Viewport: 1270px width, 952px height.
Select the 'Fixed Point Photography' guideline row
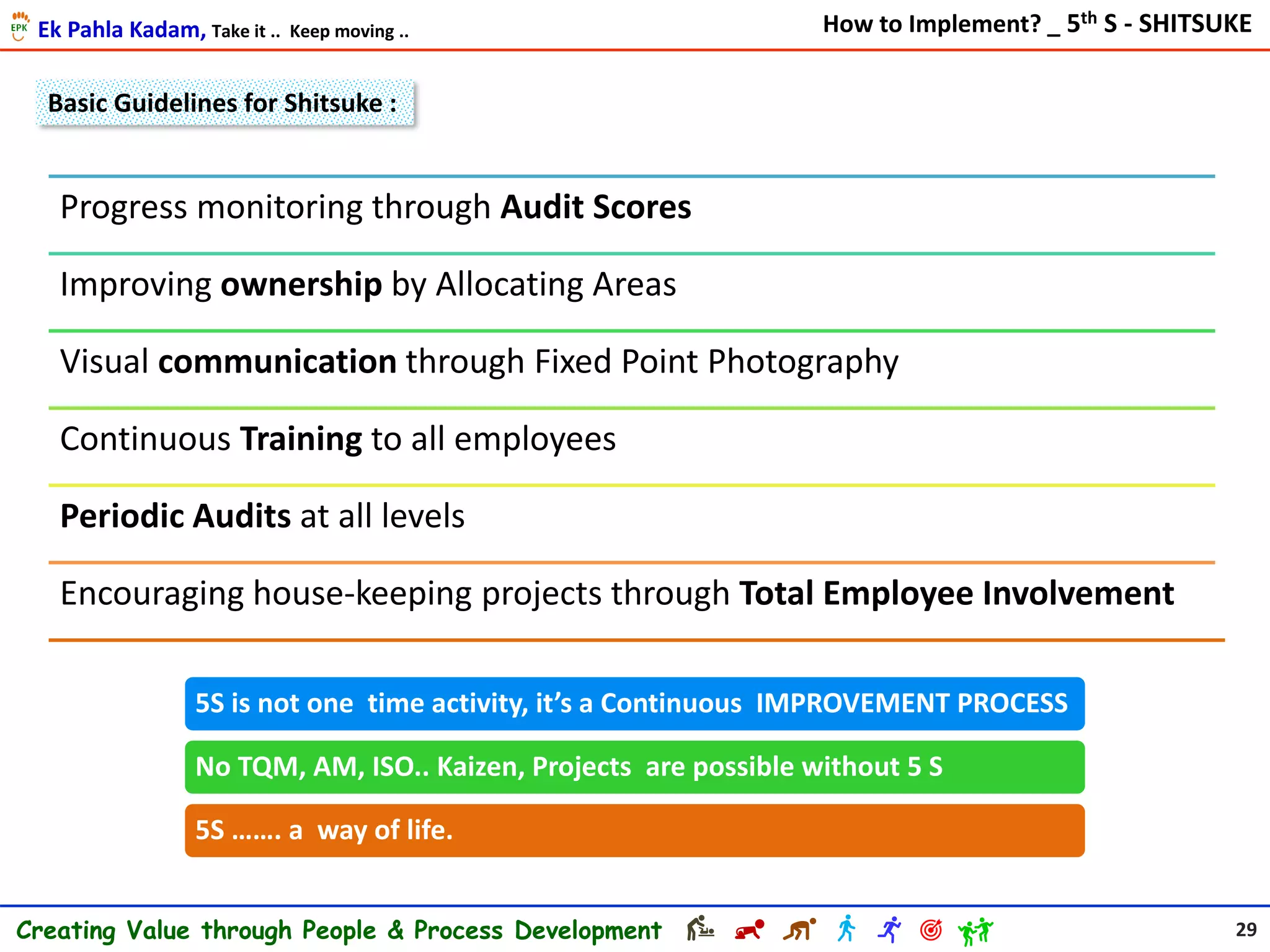(x=631, y=369)
